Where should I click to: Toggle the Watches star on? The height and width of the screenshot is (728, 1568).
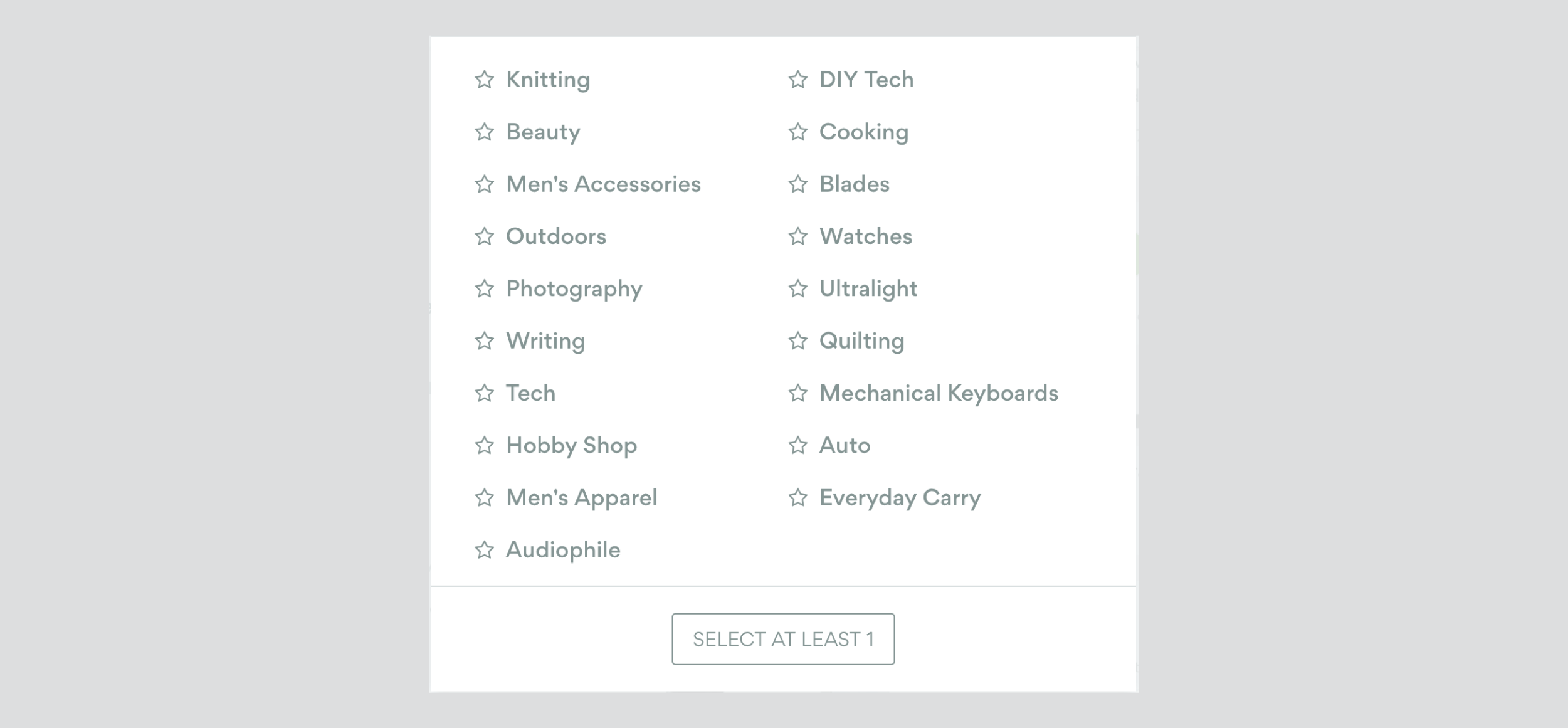pos(797,236)
